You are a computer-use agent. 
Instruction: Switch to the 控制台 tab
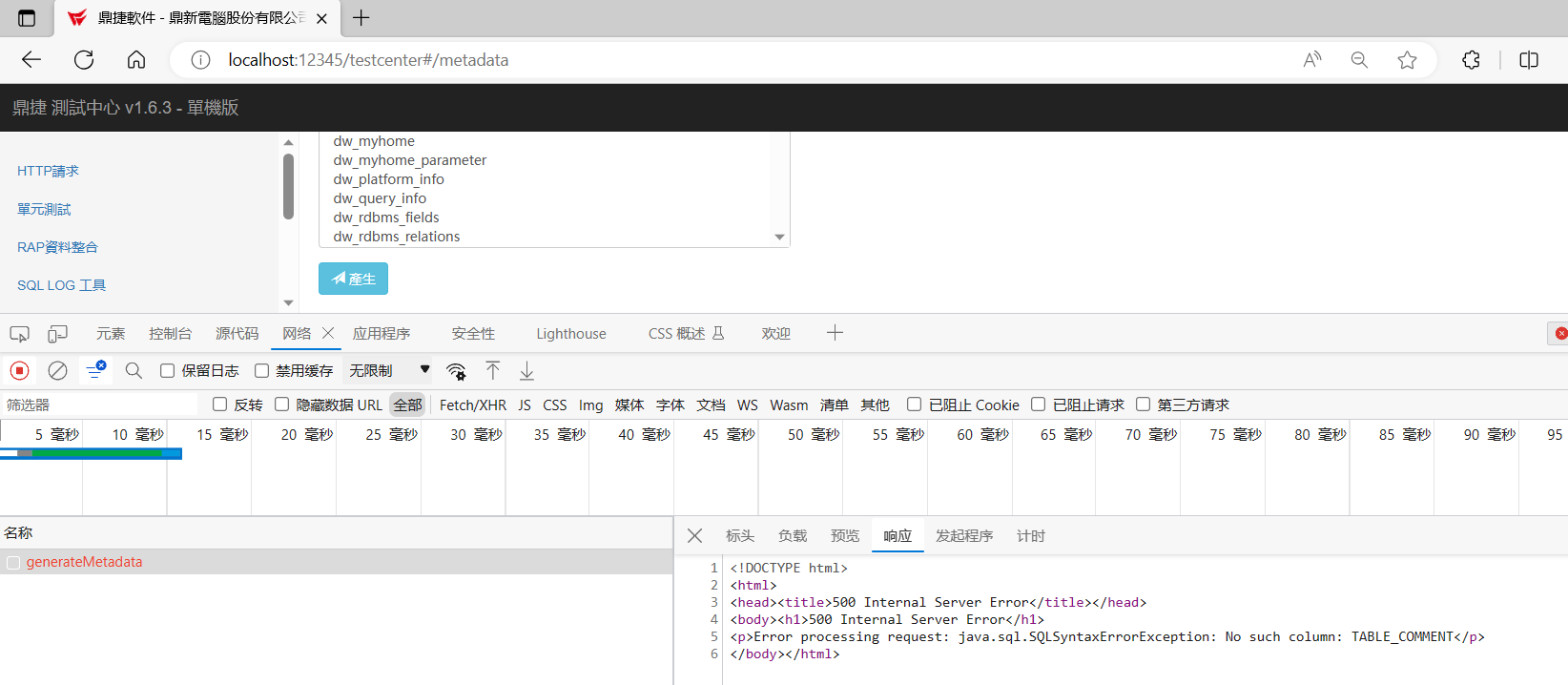(170, 333)
